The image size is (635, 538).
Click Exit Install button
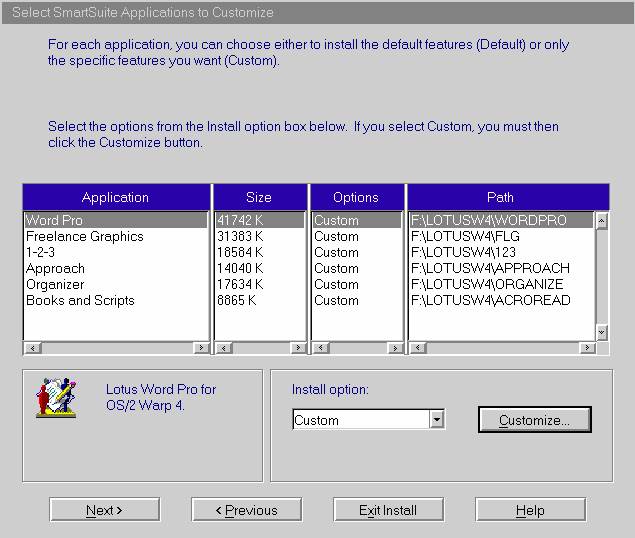388,510
